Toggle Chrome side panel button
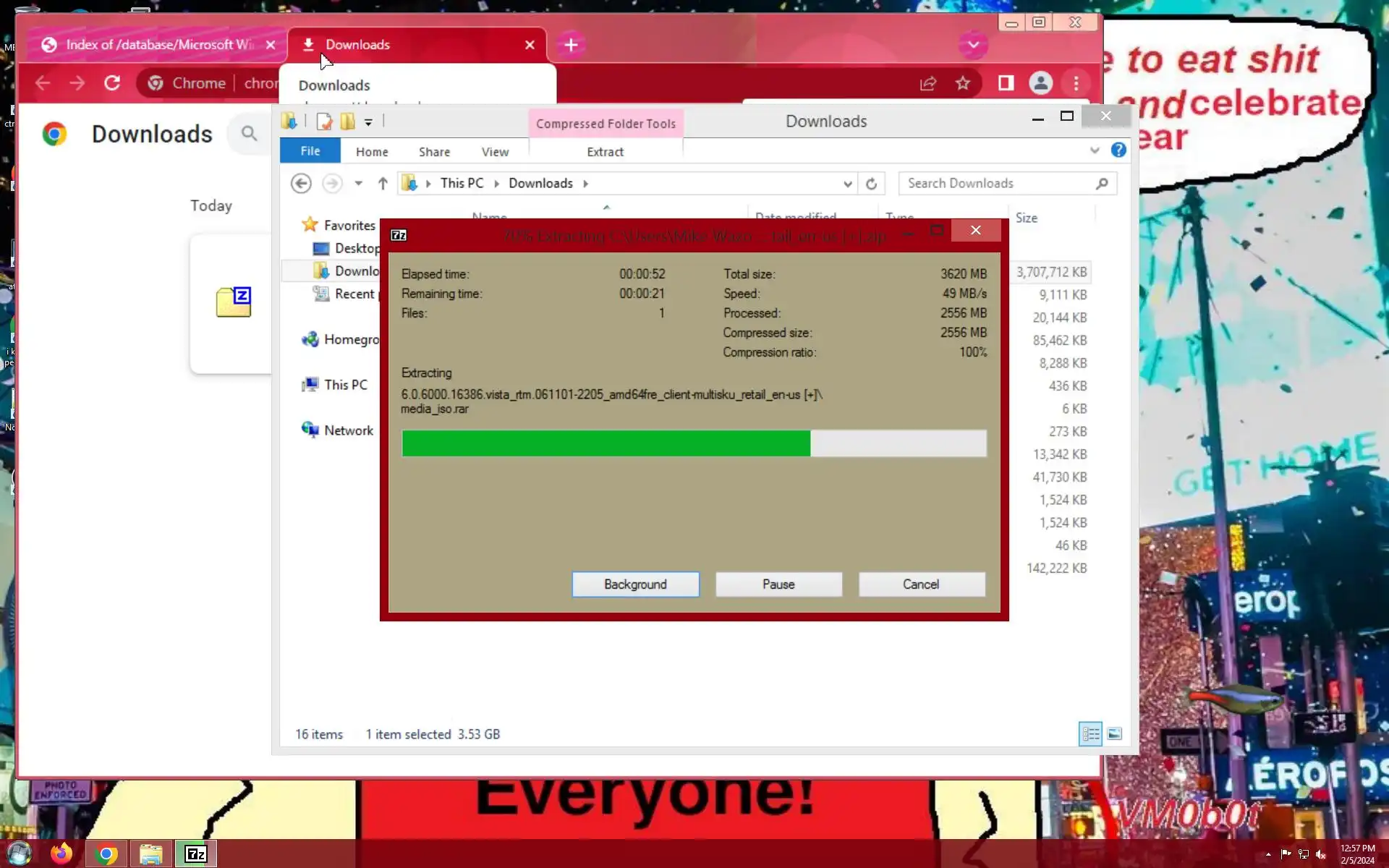1389x868 pixels. point(1006,83)
